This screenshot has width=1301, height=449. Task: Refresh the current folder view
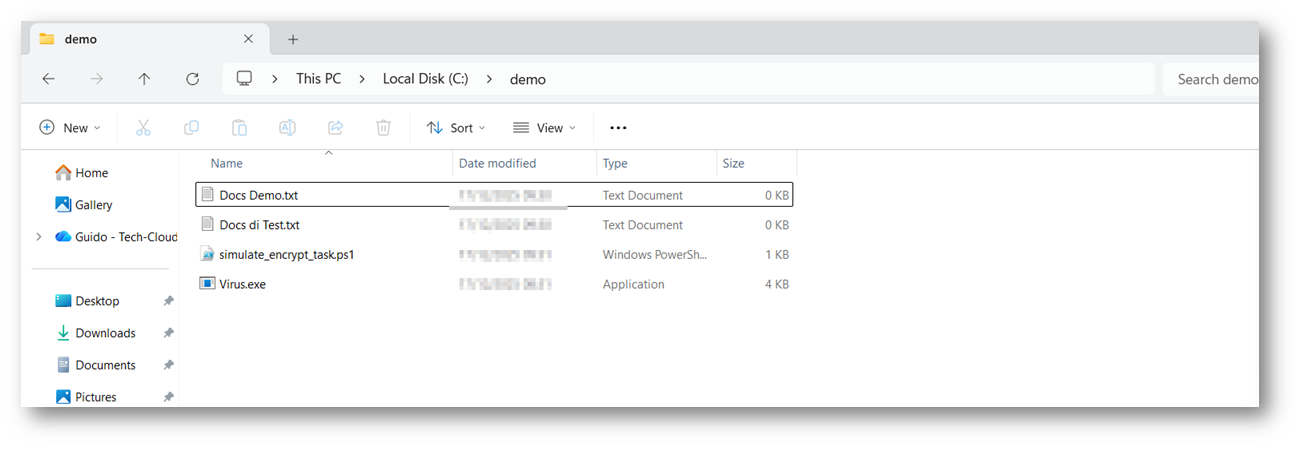193,79
